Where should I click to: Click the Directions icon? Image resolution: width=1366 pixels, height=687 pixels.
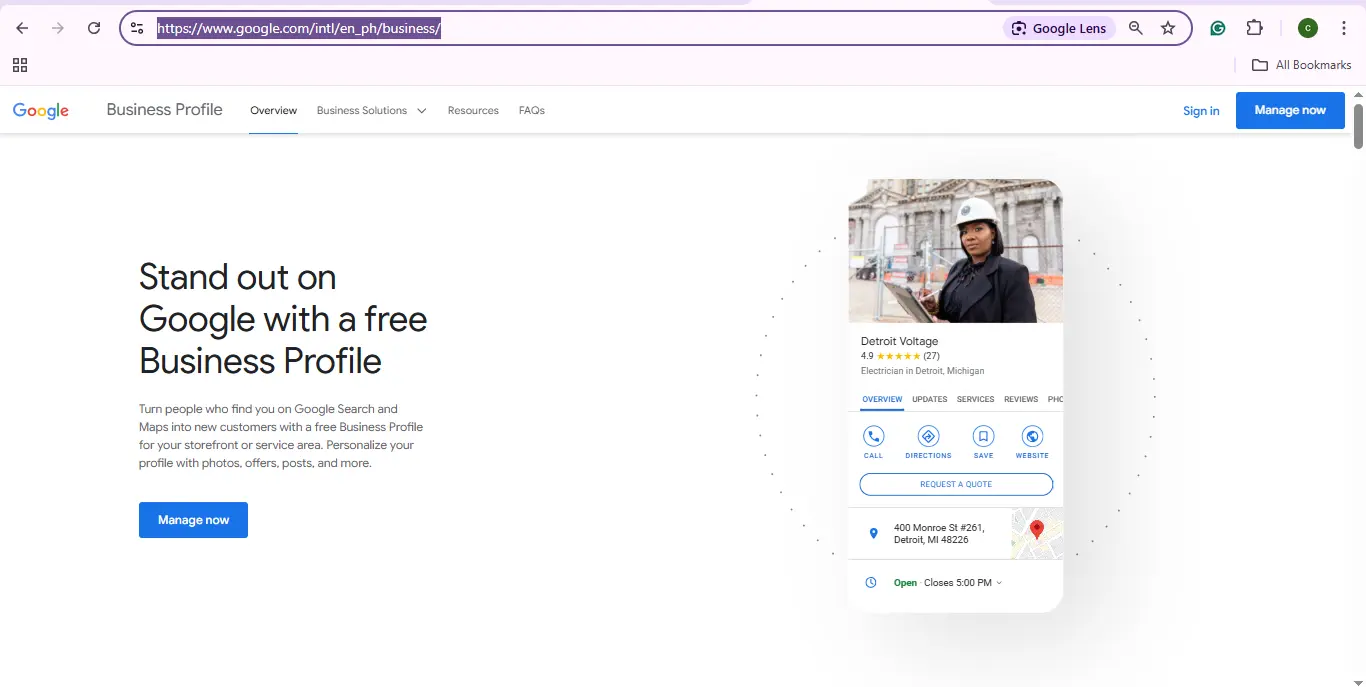929,436
